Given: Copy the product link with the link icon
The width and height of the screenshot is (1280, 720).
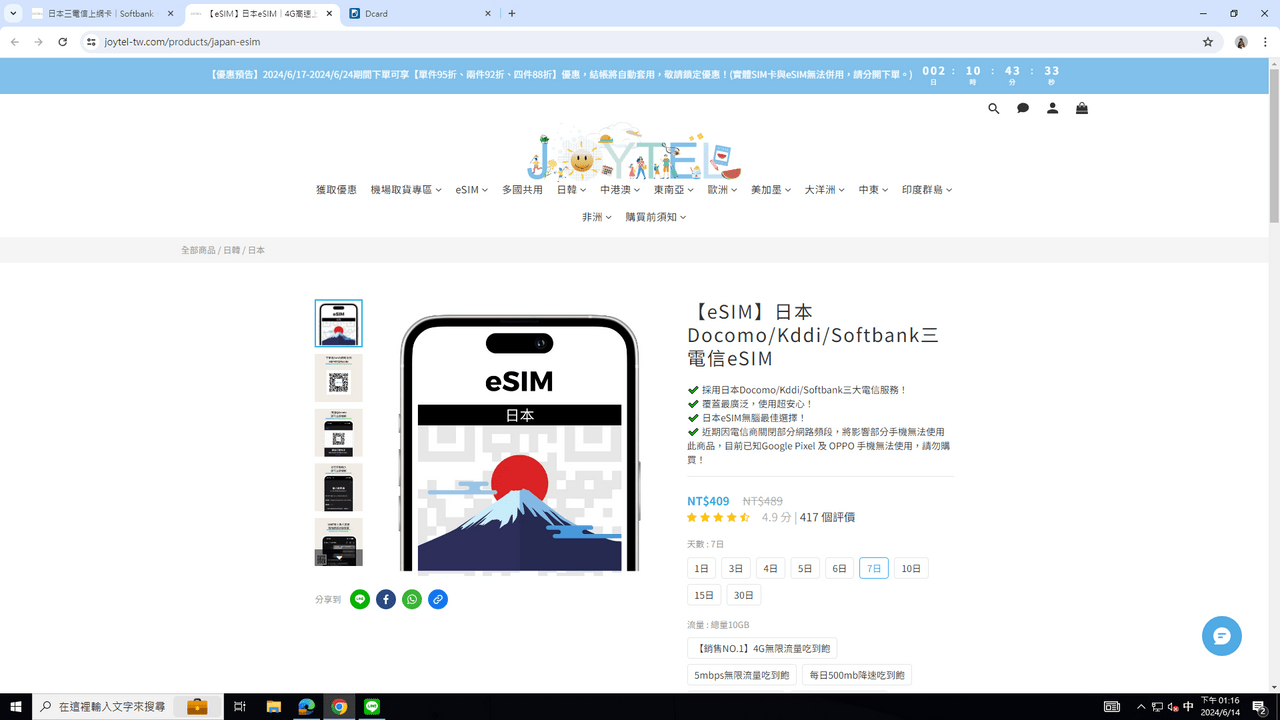Looking at the screenshot, I should click(x=438, y=599).
